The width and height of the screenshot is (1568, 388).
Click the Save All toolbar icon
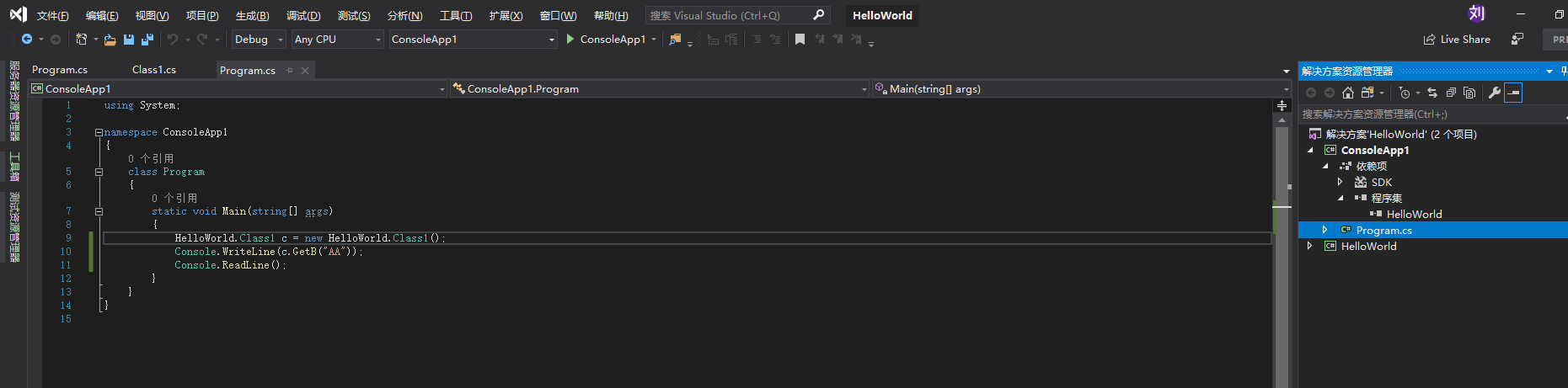(x=147, y=40)
